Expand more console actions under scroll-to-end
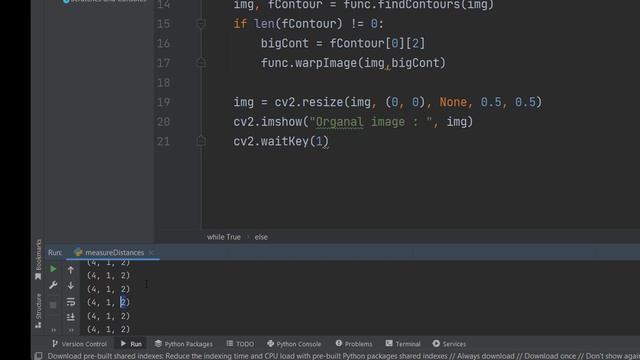This screenshot has width=640, height=360. point(71,330)
